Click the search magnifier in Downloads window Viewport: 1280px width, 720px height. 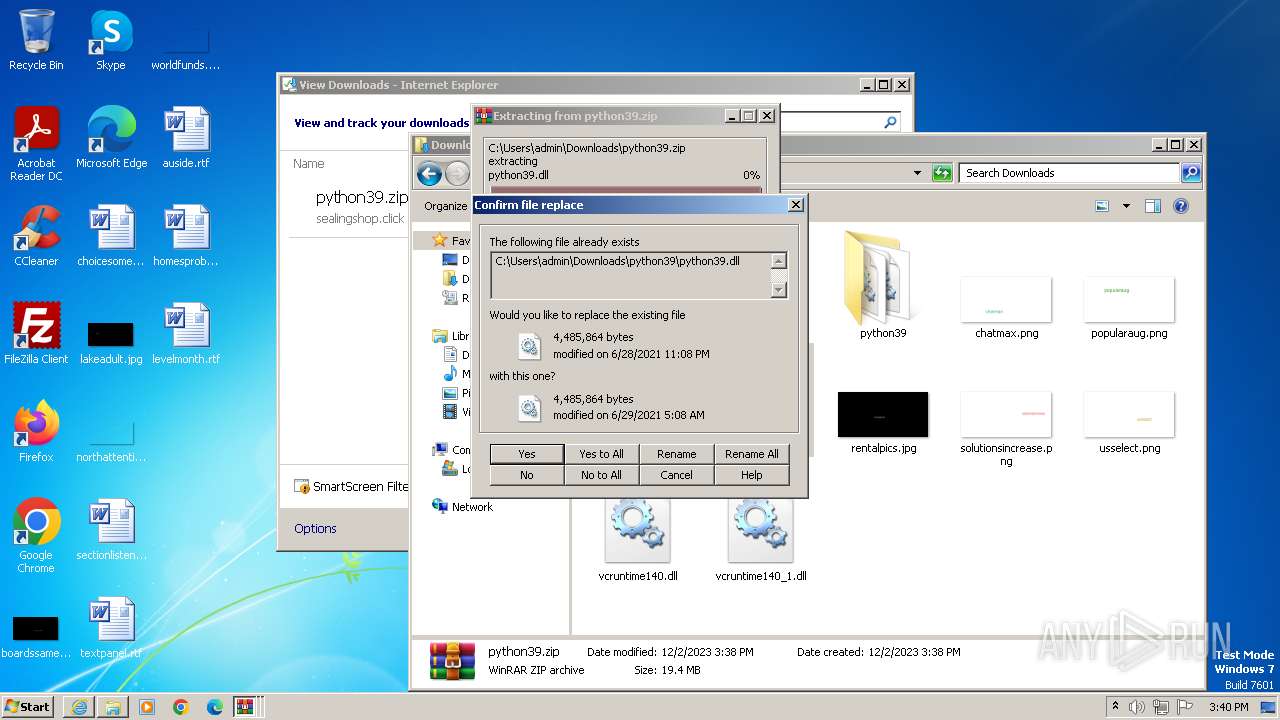(1190, 173)
